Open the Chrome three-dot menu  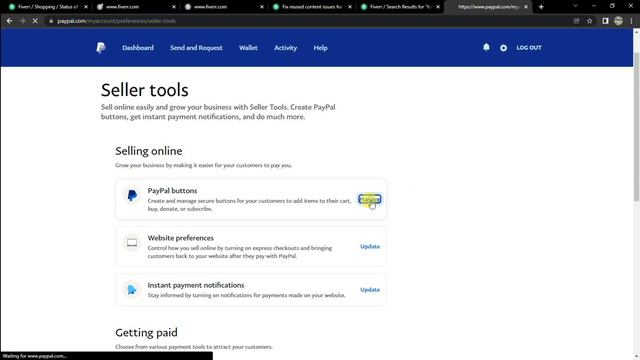(631, 21)
